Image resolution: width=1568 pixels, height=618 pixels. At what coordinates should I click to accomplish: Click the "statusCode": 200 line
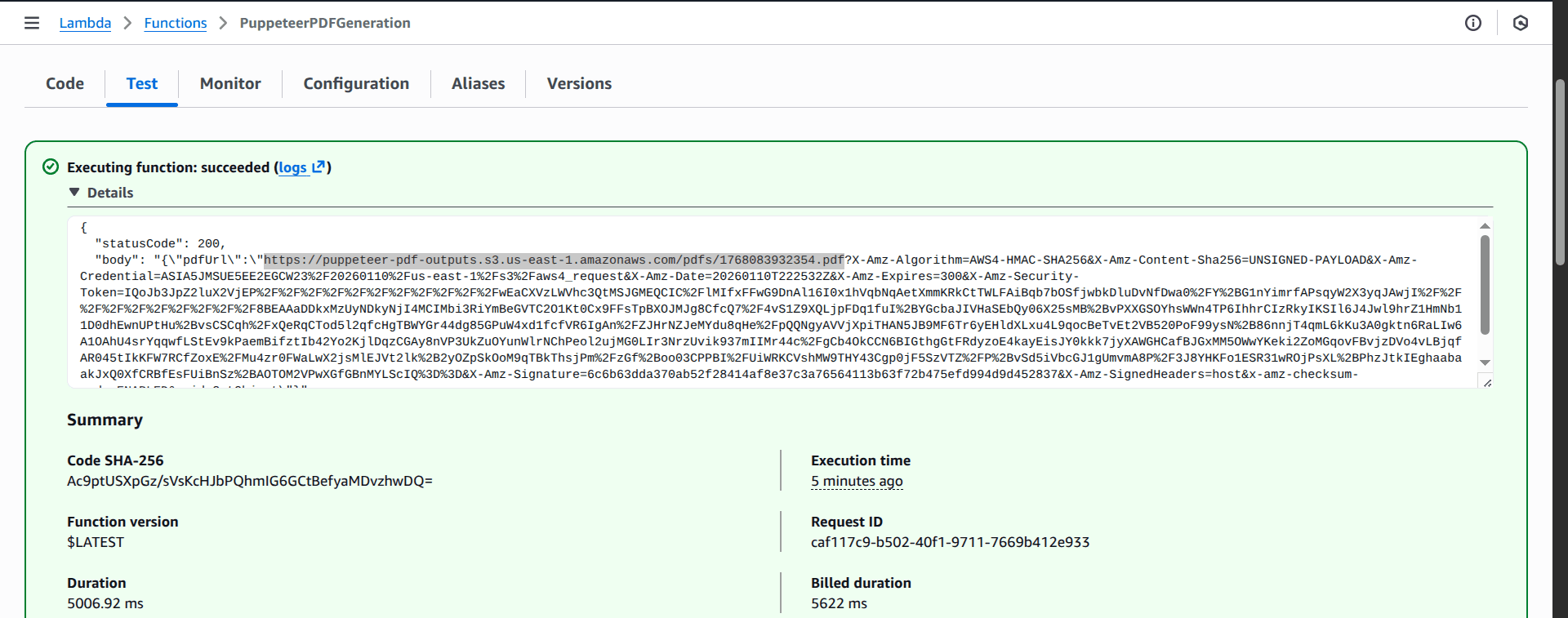coord(160,243)
